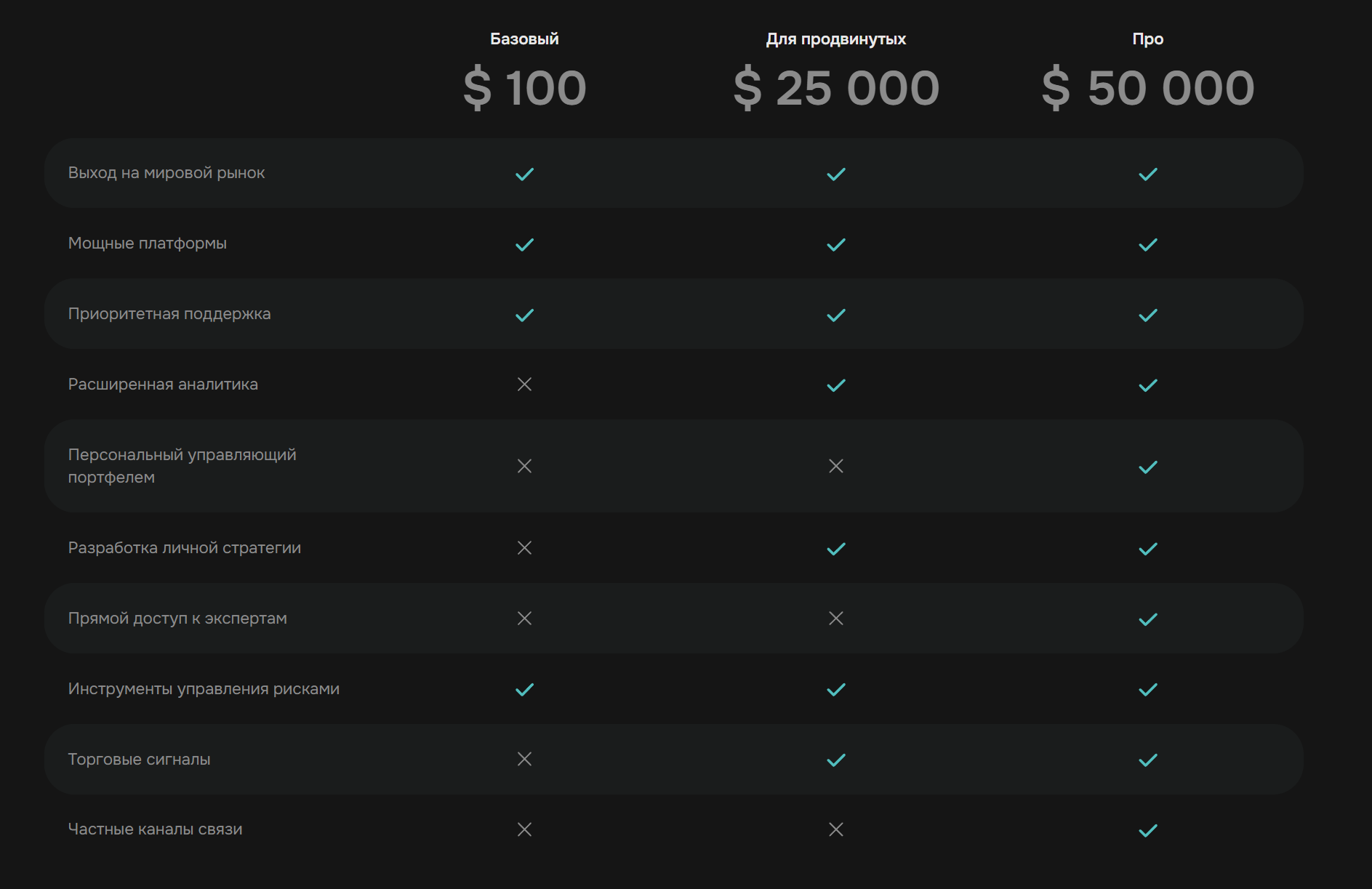Click the Приоритетная поддержка label
Screen dimensions: 1372x889
point(169,314)
